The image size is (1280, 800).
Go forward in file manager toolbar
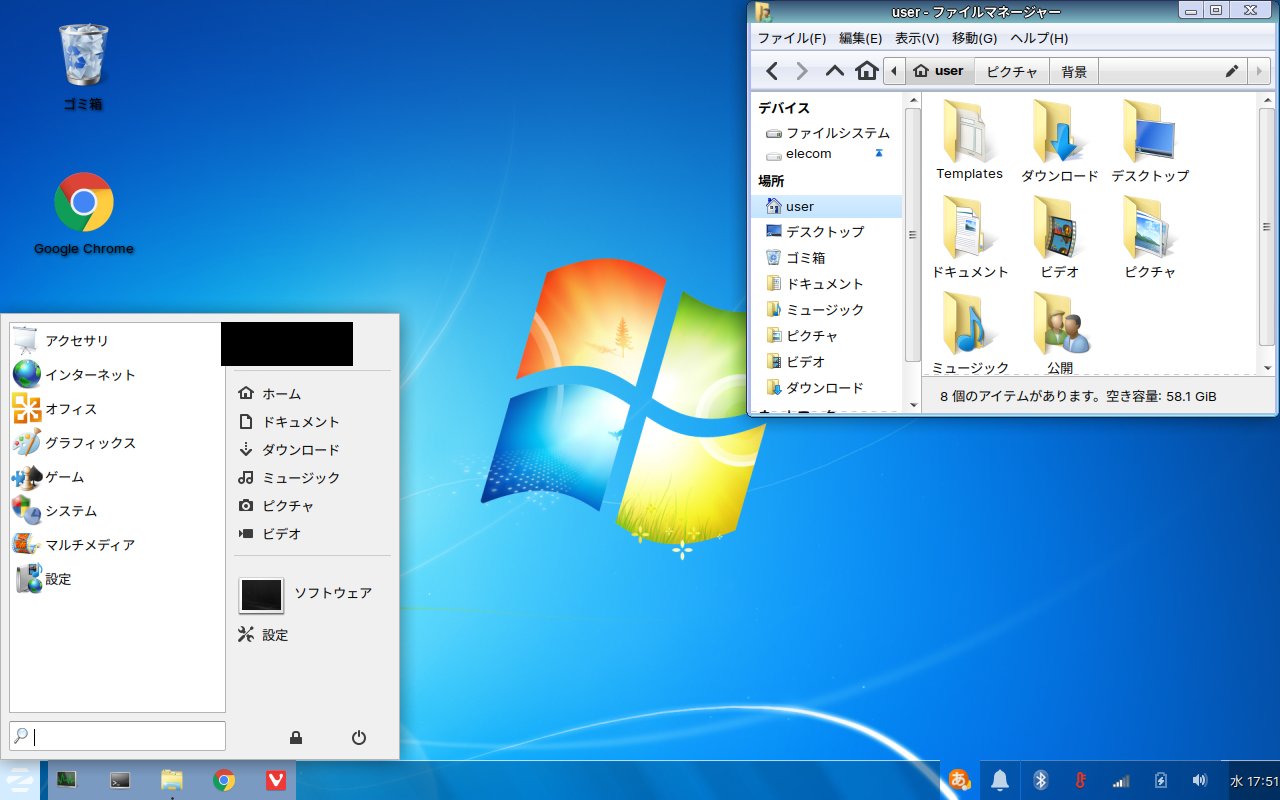click(802, 71)
